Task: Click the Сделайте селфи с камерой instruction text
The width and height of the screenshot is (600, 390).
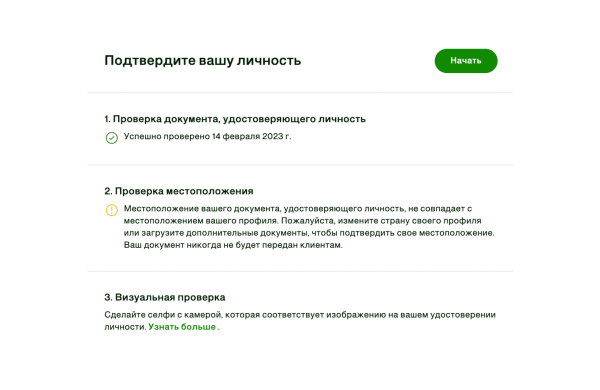Action: pyautogui.click(x=300, y=315)
